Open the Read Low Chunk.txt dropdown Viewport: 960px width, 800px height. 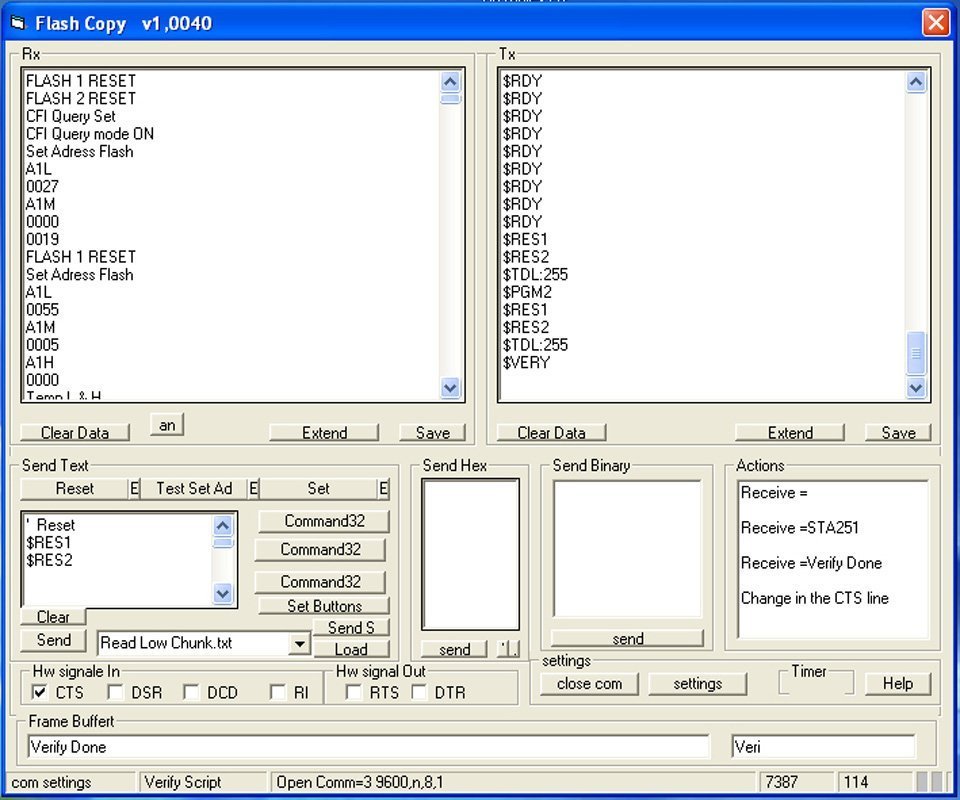coord(300,643)
